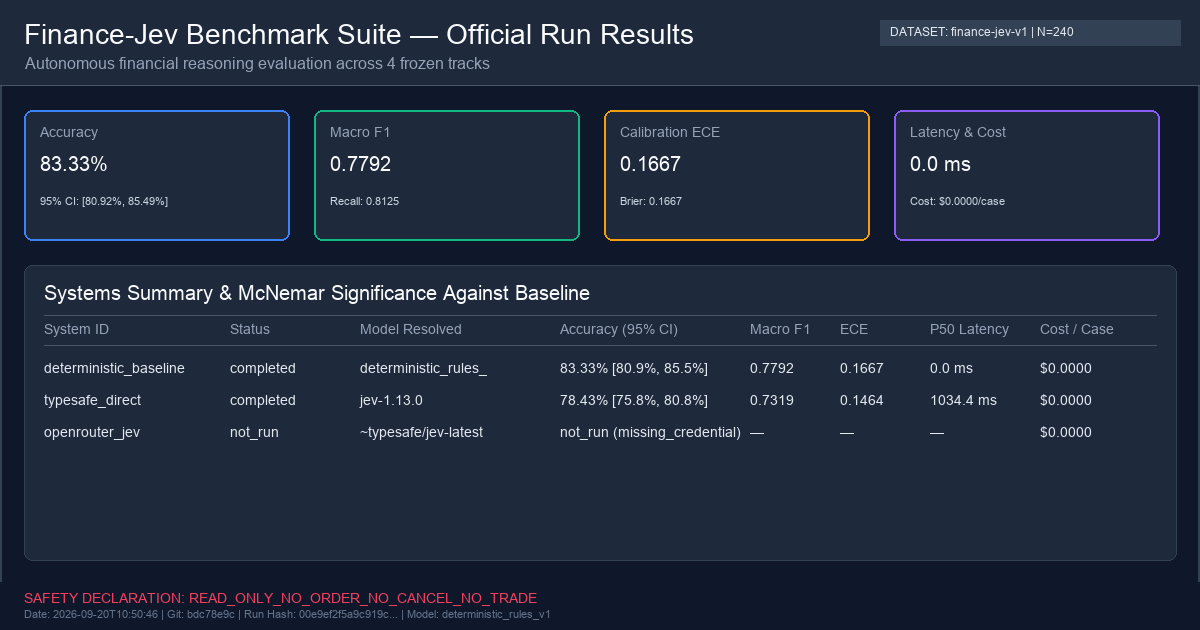Click the jev-1.13.0 model cell

coord(391,400)
